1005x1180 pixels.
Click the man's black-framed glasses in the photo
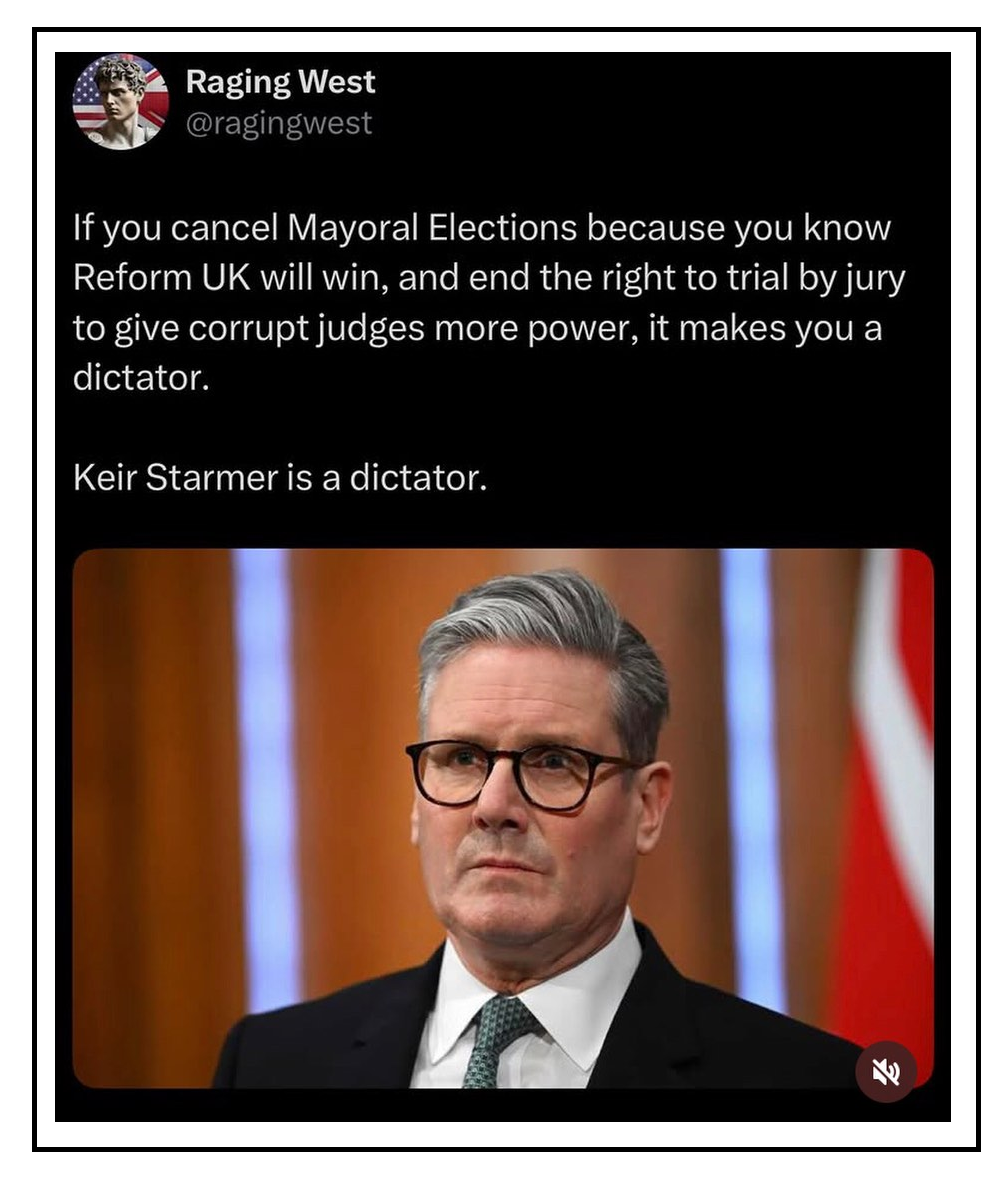point(519,774)
